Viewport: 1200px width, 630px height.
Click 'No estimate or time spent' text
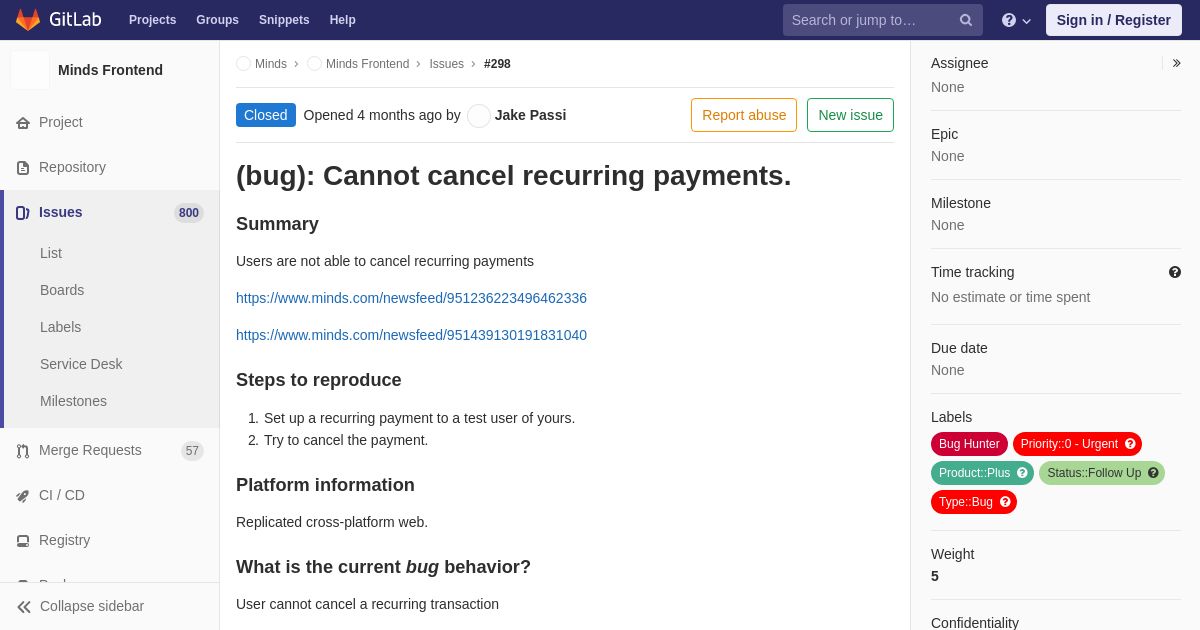pos(1010,297)
